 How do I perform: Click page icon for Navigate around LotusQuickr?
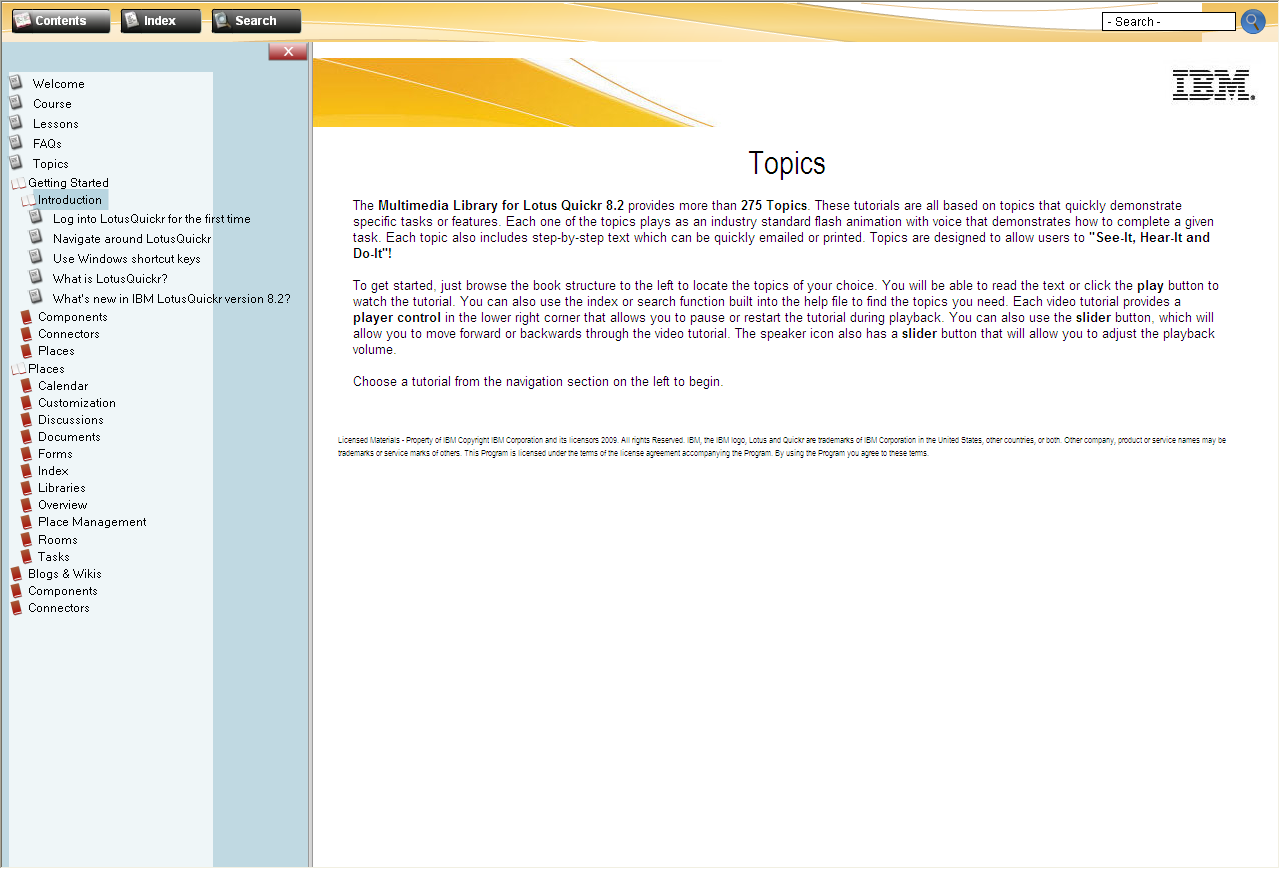coord(36,238)
